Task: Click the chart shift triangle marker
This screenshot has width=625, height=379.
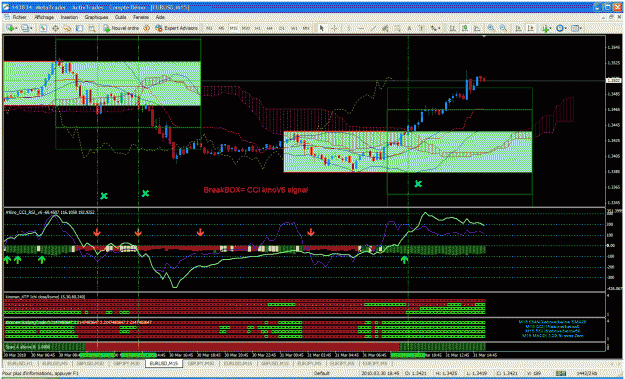Action: 484,37
